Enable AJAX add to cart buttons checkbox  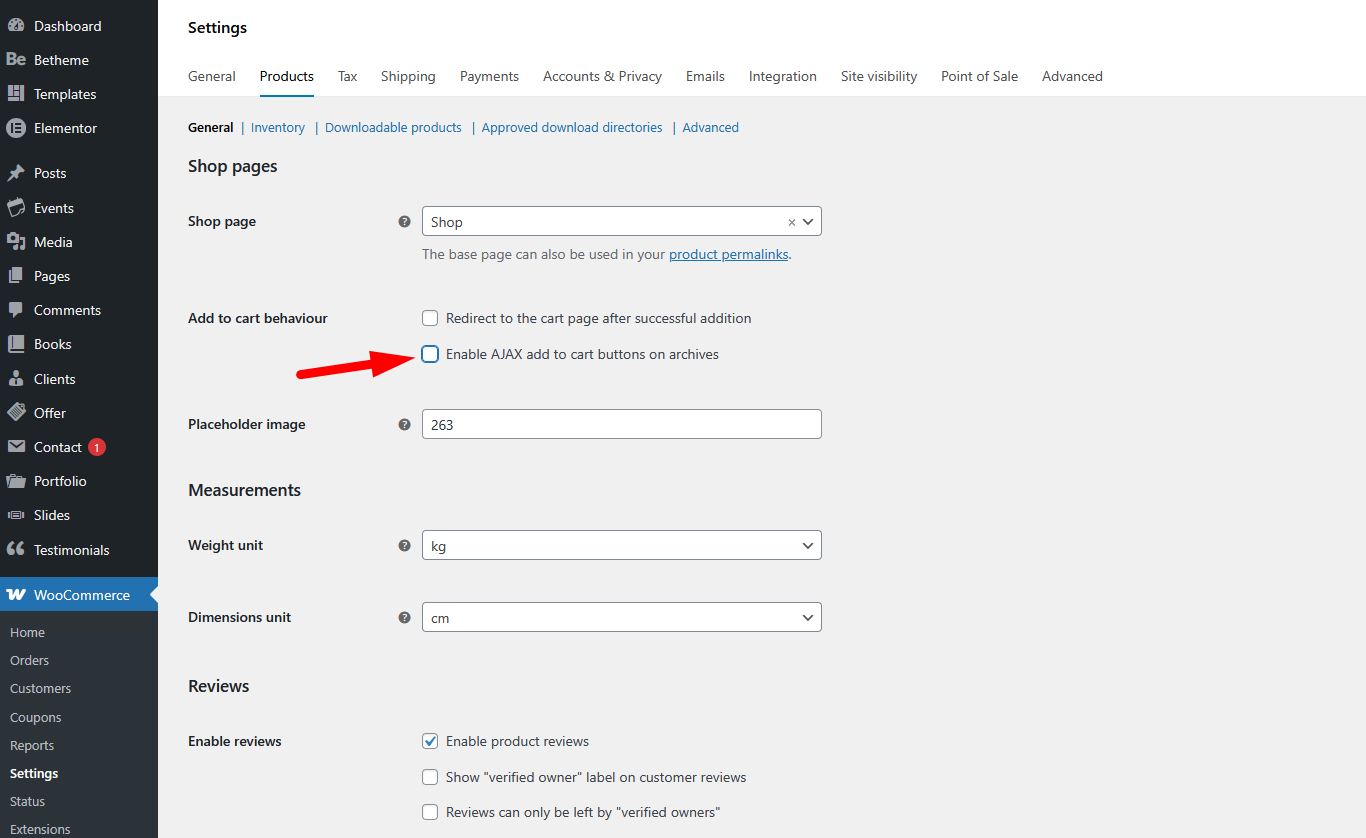430,354
